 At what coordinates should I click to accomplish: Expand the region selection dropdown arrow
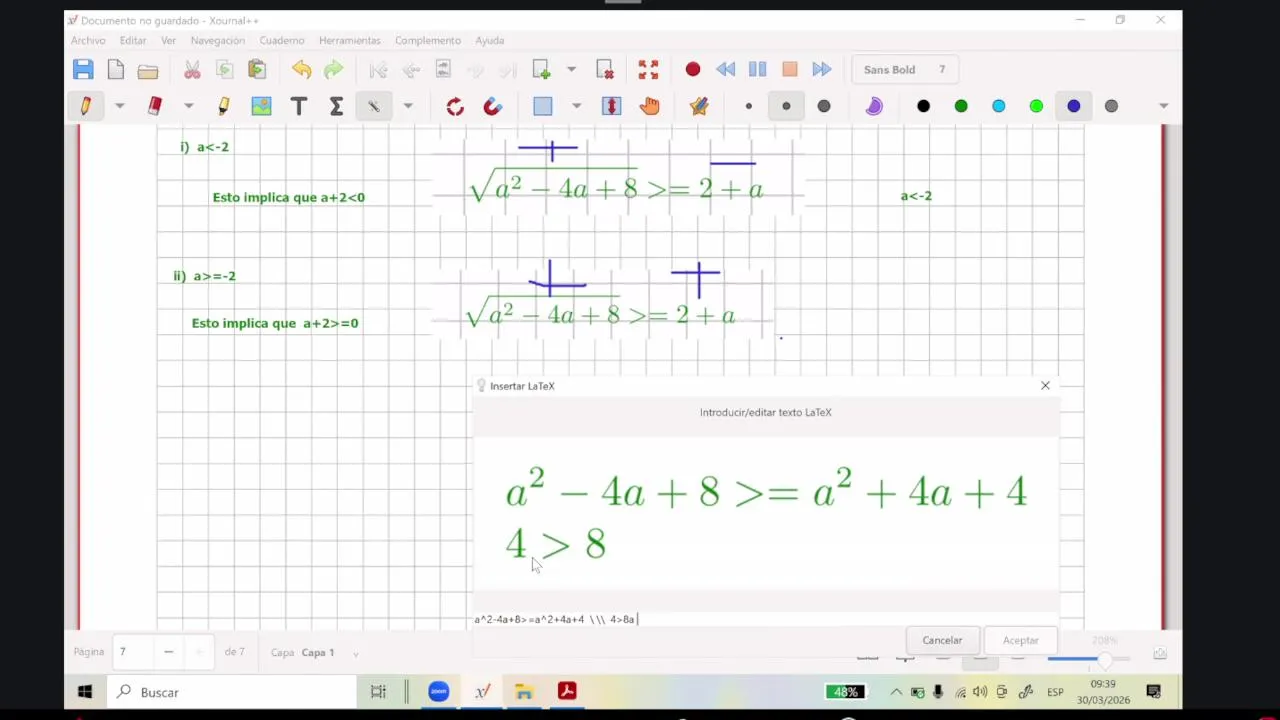tap(576, 106)
